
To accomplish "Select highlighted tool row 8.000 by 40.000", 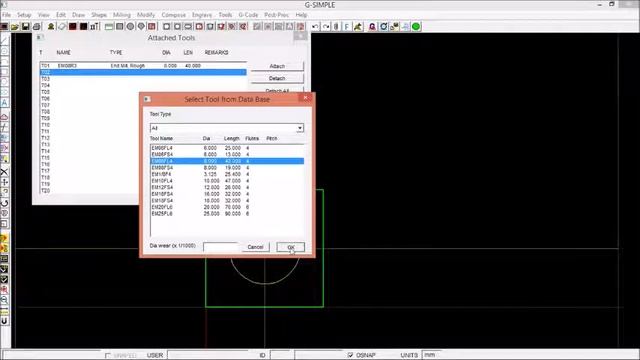I will coord(227,161).
